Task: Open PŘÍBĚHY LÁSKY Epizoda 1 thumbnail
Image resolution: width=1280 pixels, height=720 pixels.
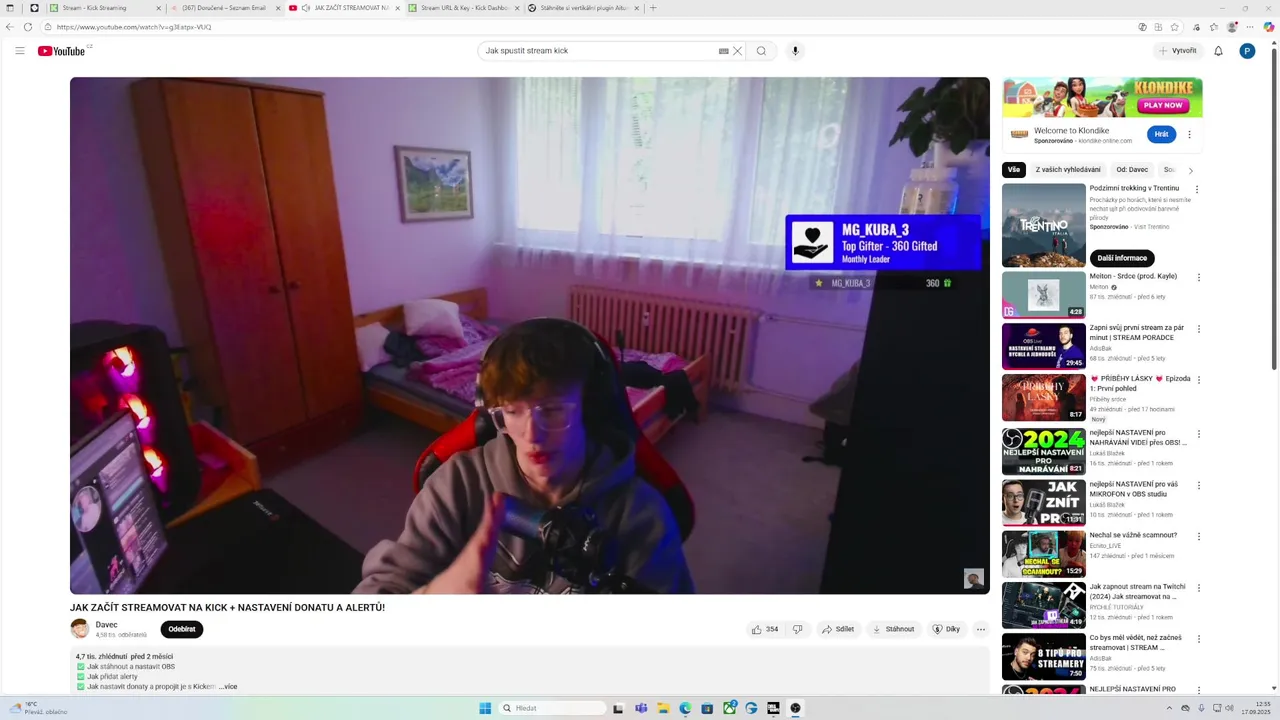Action: tap(1044, 398)
